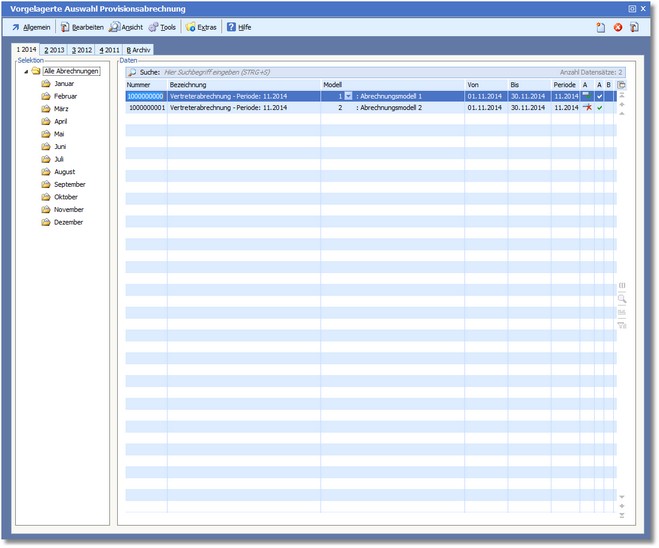The width and height of the screenshot is (659, 548).
Task: Click the column layout icon in table header
Action: [x=621, y=85]
